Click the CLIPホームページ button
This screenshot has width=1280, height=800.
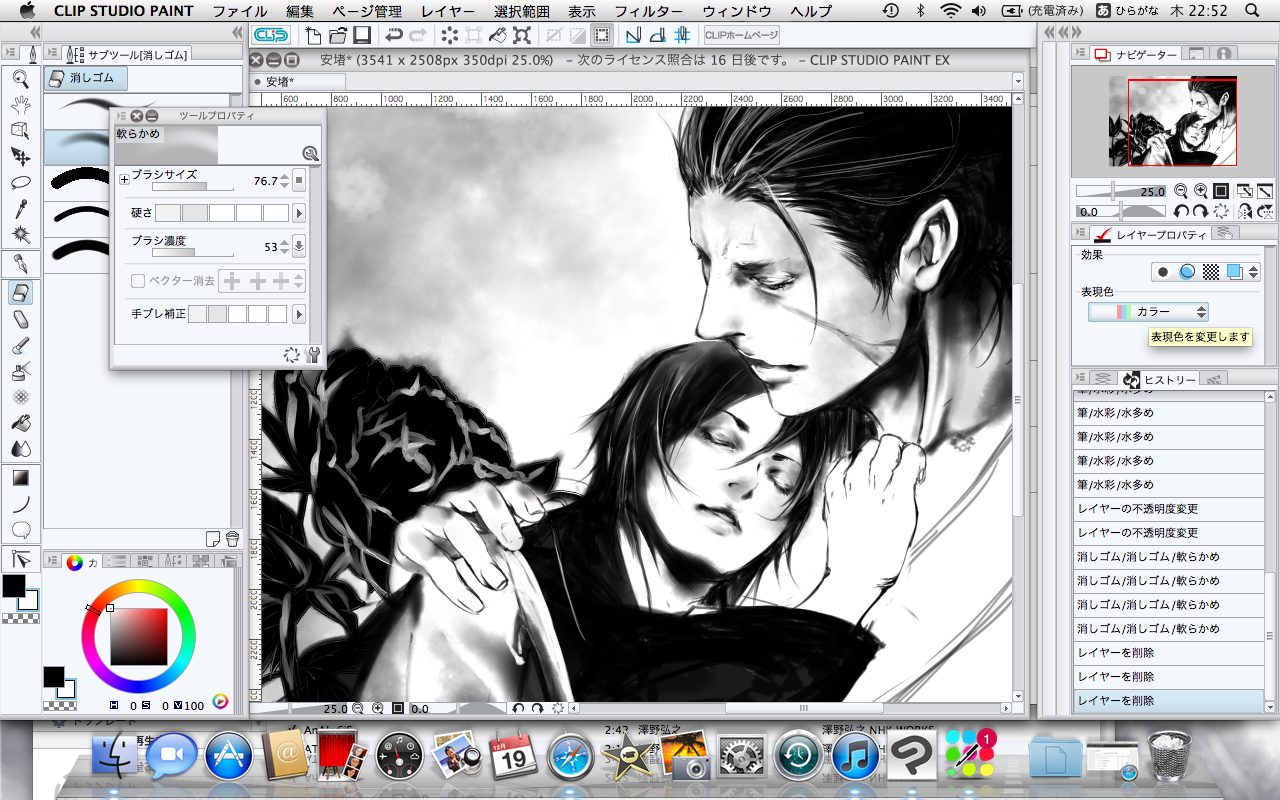(741, 36)
